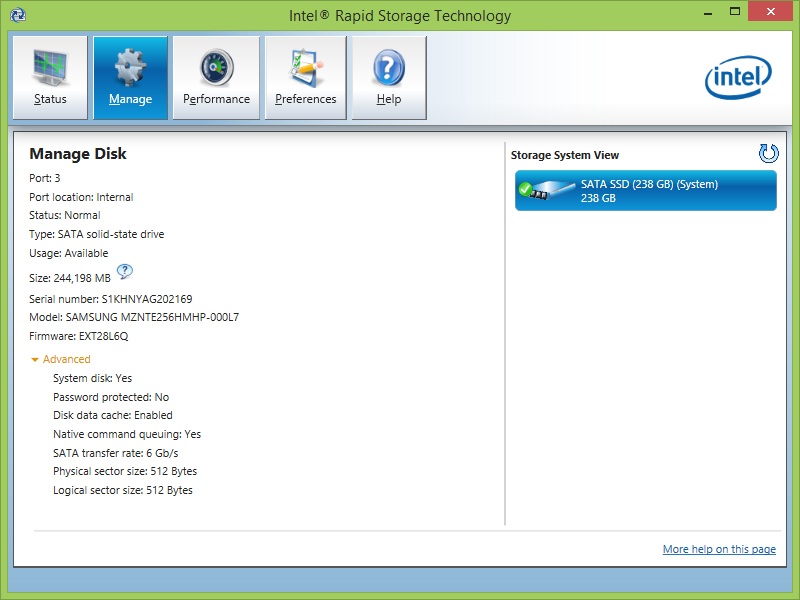Click the serial number S1KHNYAG202169

click(x=147, y=299)
